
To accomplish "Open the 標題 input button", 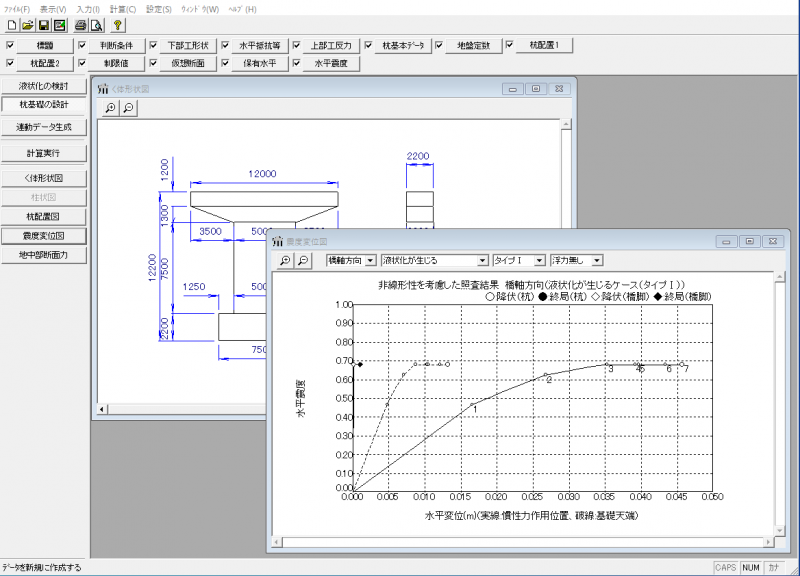I will point(45,45).
